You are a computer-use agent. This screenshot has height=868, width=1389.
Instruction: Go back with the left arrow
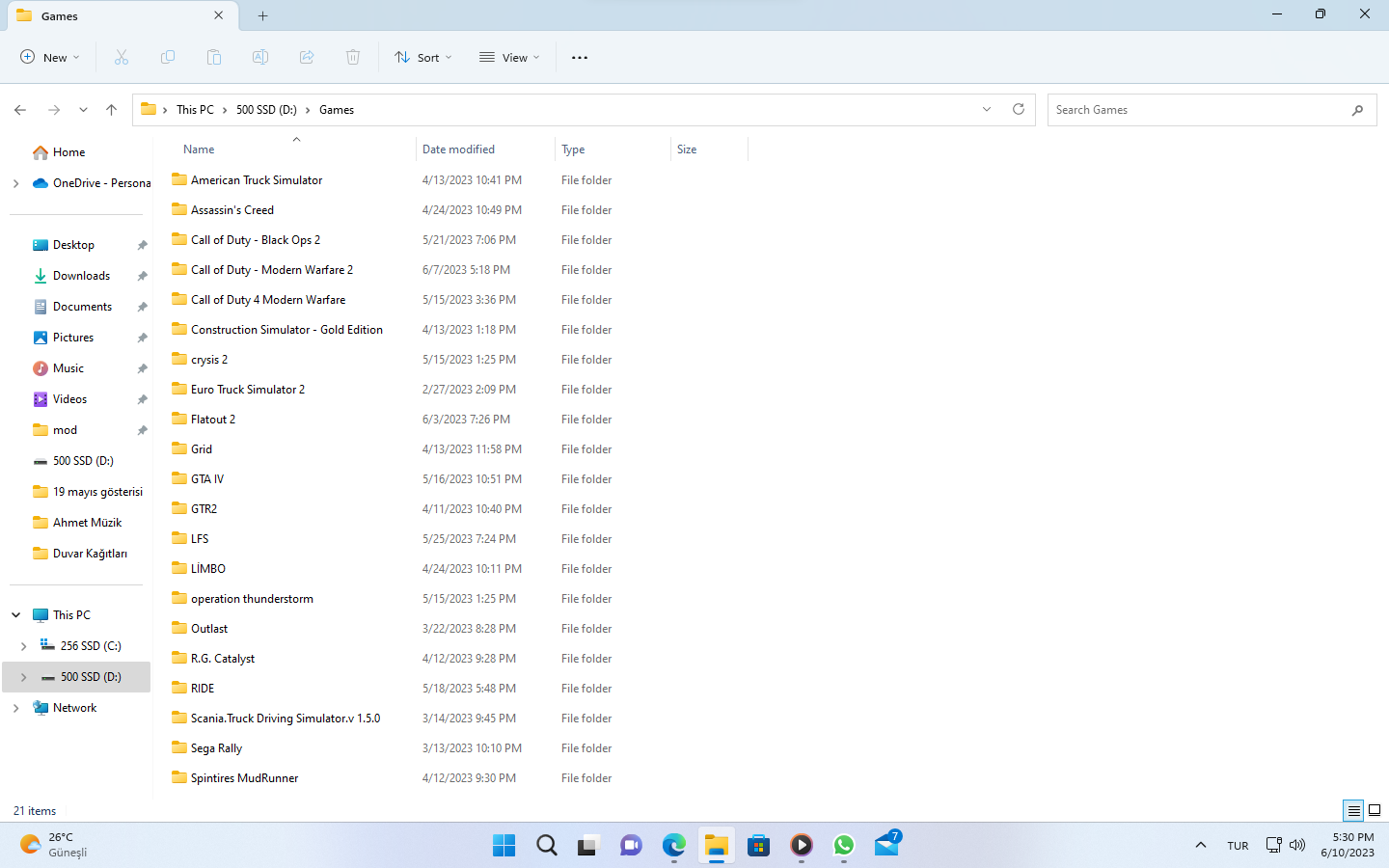click(x=20, y=110)
